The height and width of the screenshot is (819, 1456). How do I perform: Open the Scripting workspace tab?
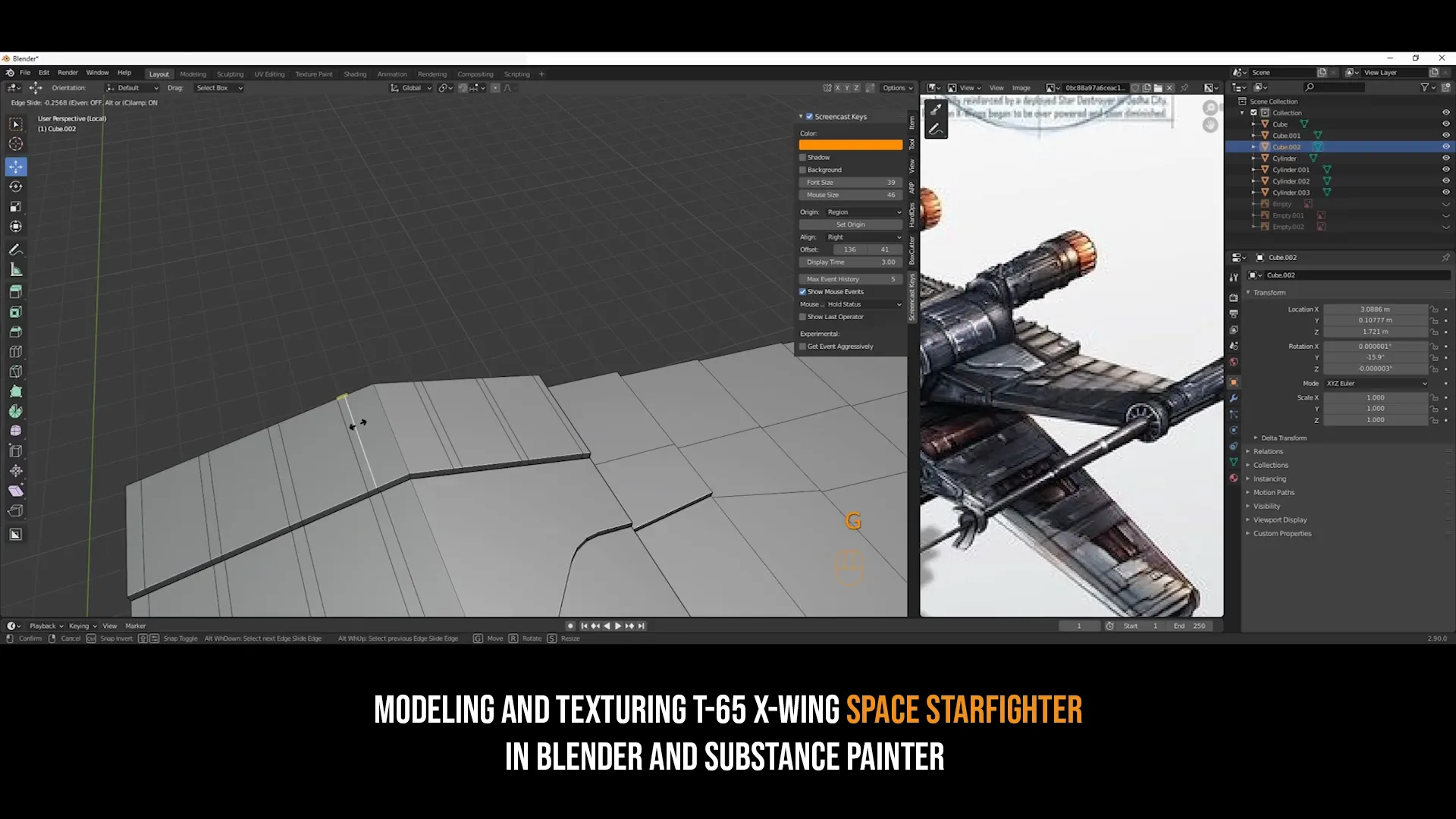(x=516, y=74)
